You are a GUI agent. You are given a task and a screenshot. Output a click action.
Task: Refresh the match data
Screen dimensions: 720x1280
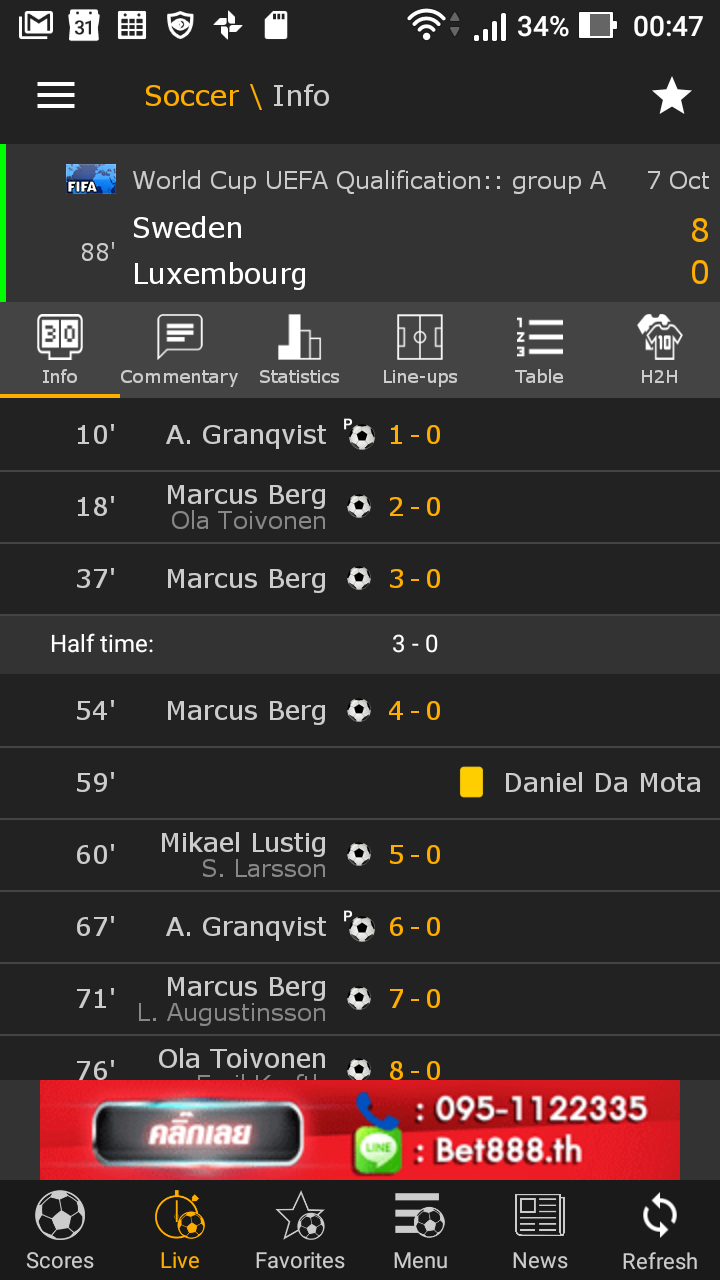coord(660,1230)
